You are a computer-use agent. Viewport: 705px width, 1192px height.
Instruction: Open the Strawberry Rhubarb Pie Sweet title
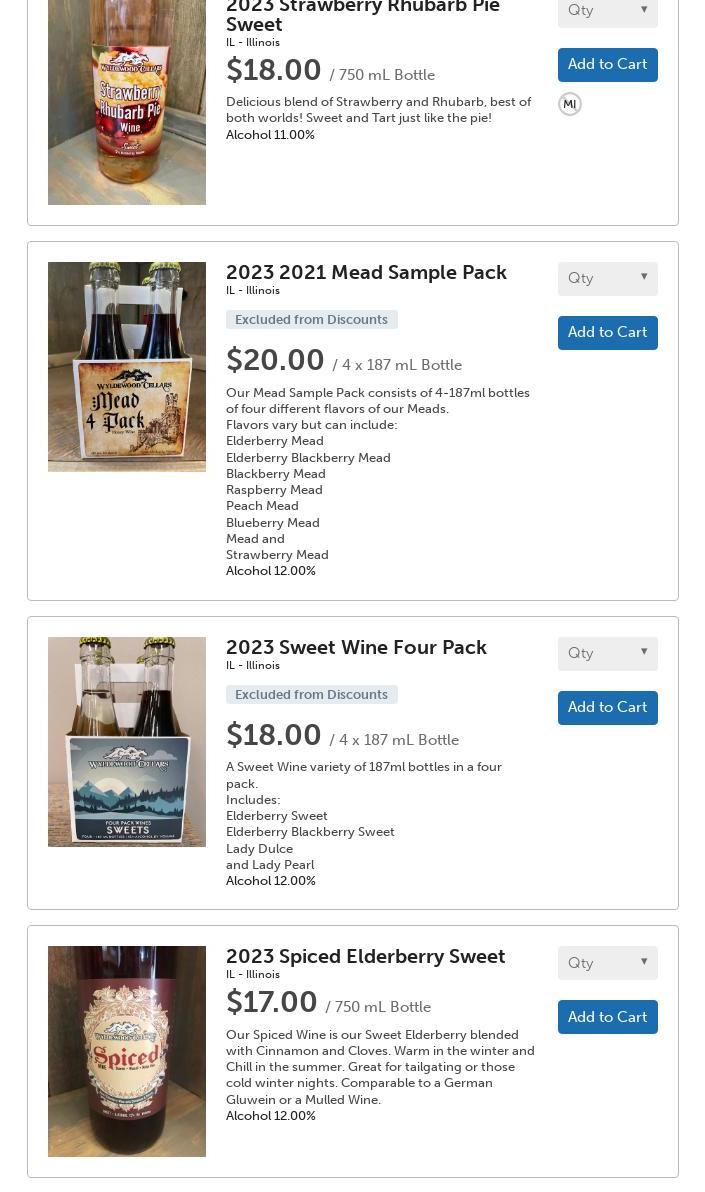pos(362,15)
